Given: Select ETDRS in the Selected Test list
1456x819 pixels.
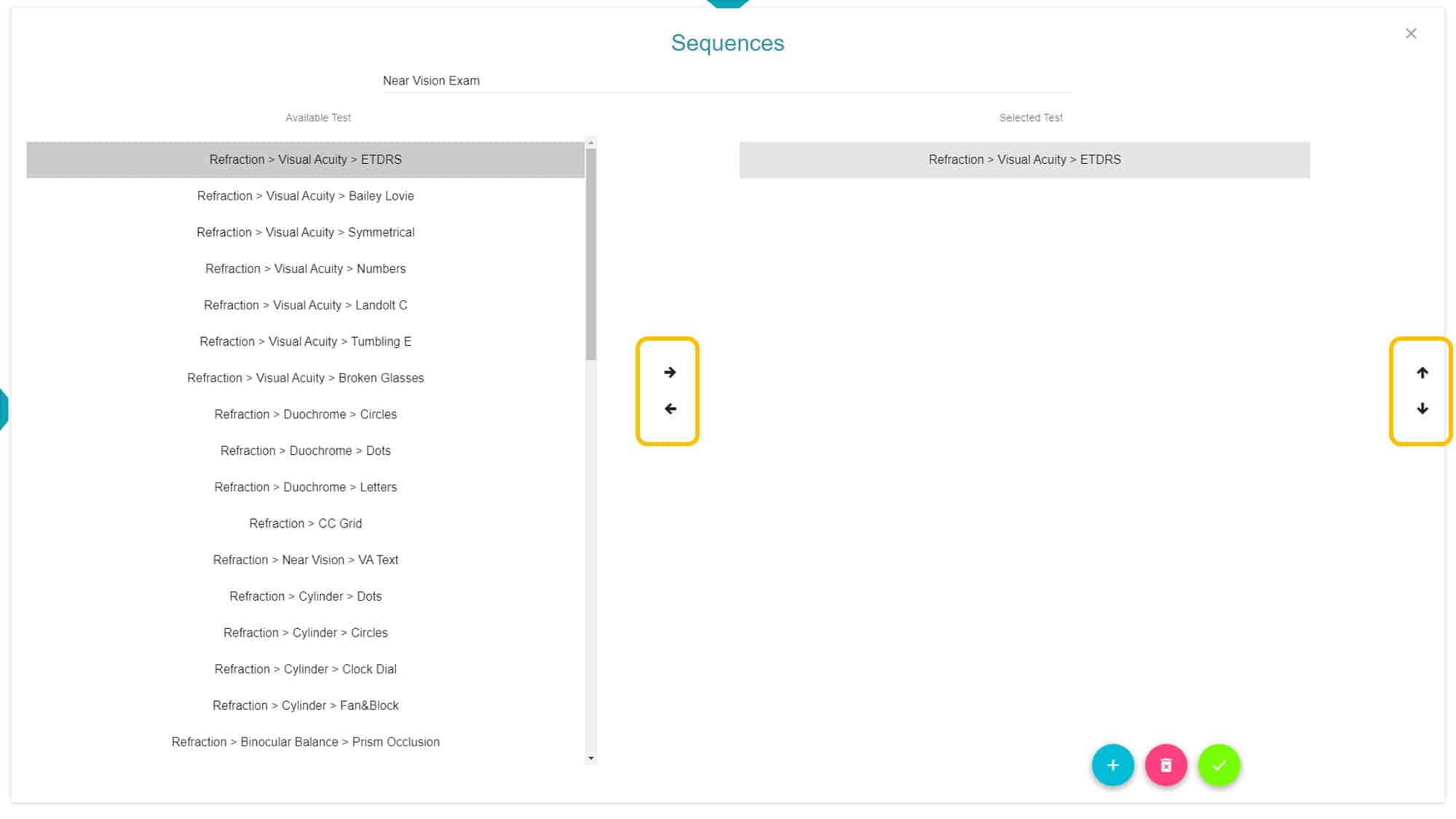Looking at the screenshot, I should pyautogui.click(x=1024, y=159).
